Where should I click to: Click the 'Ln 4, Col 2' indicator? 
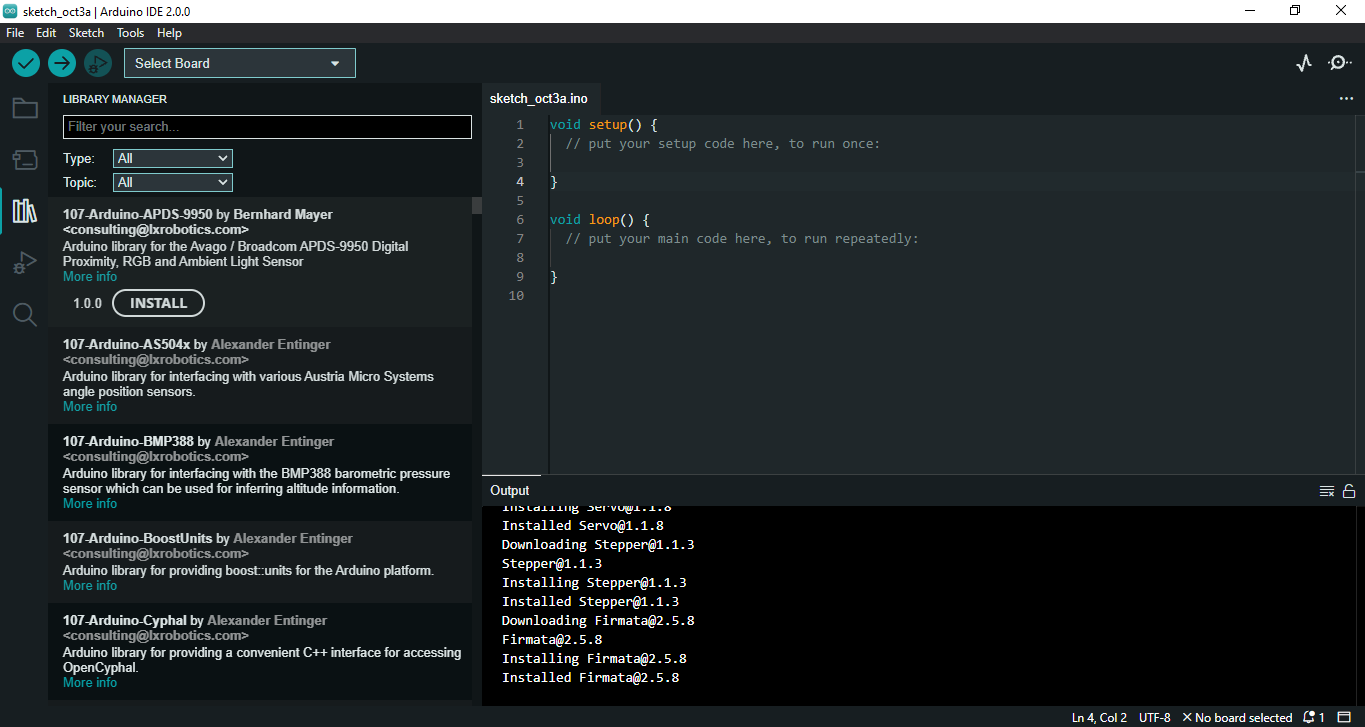(1099, 717)
